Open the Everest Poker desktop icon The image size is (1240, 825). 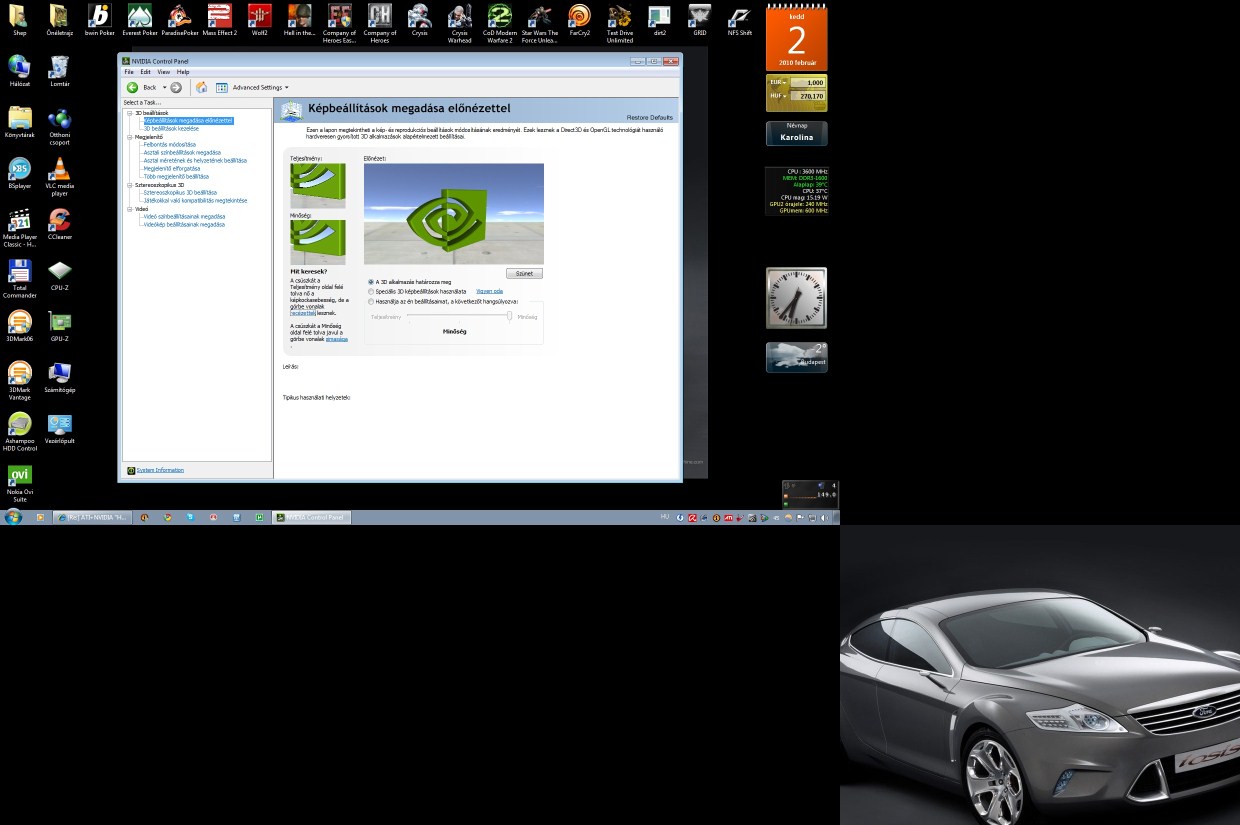point(140,19)
